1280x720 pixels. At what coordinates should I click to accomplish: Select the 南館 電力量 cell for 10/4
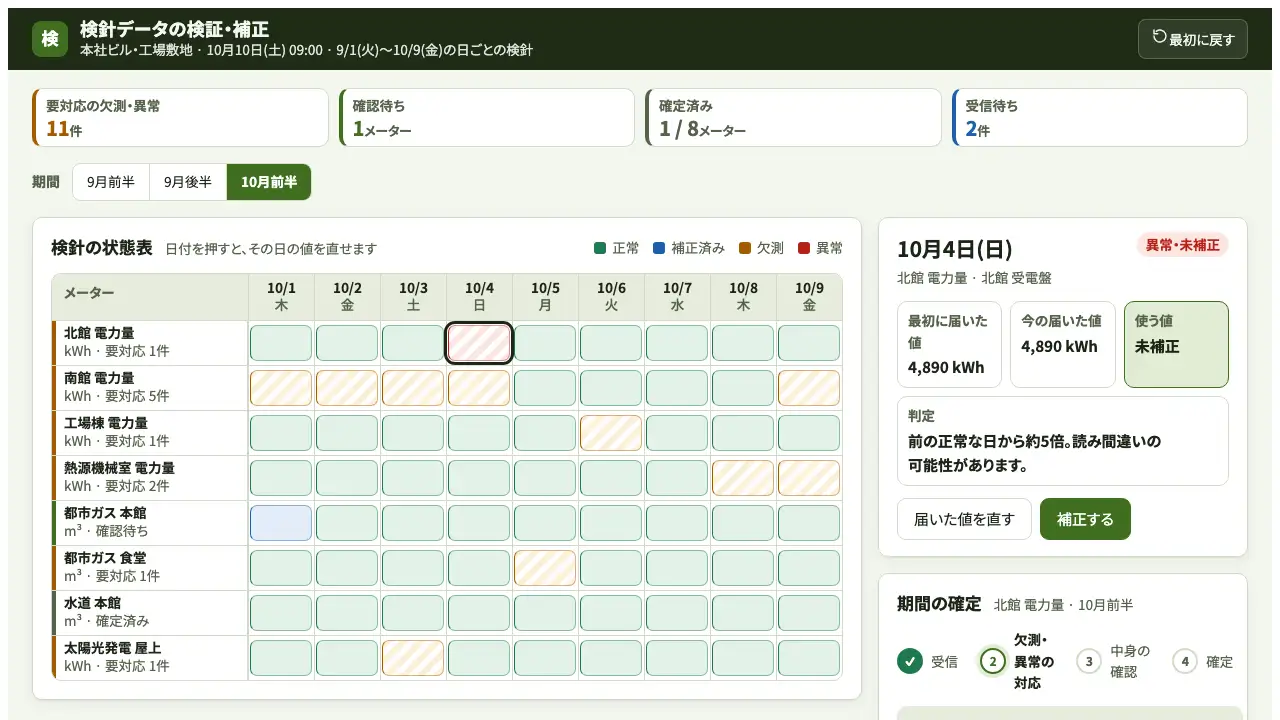tap(479, 388)
